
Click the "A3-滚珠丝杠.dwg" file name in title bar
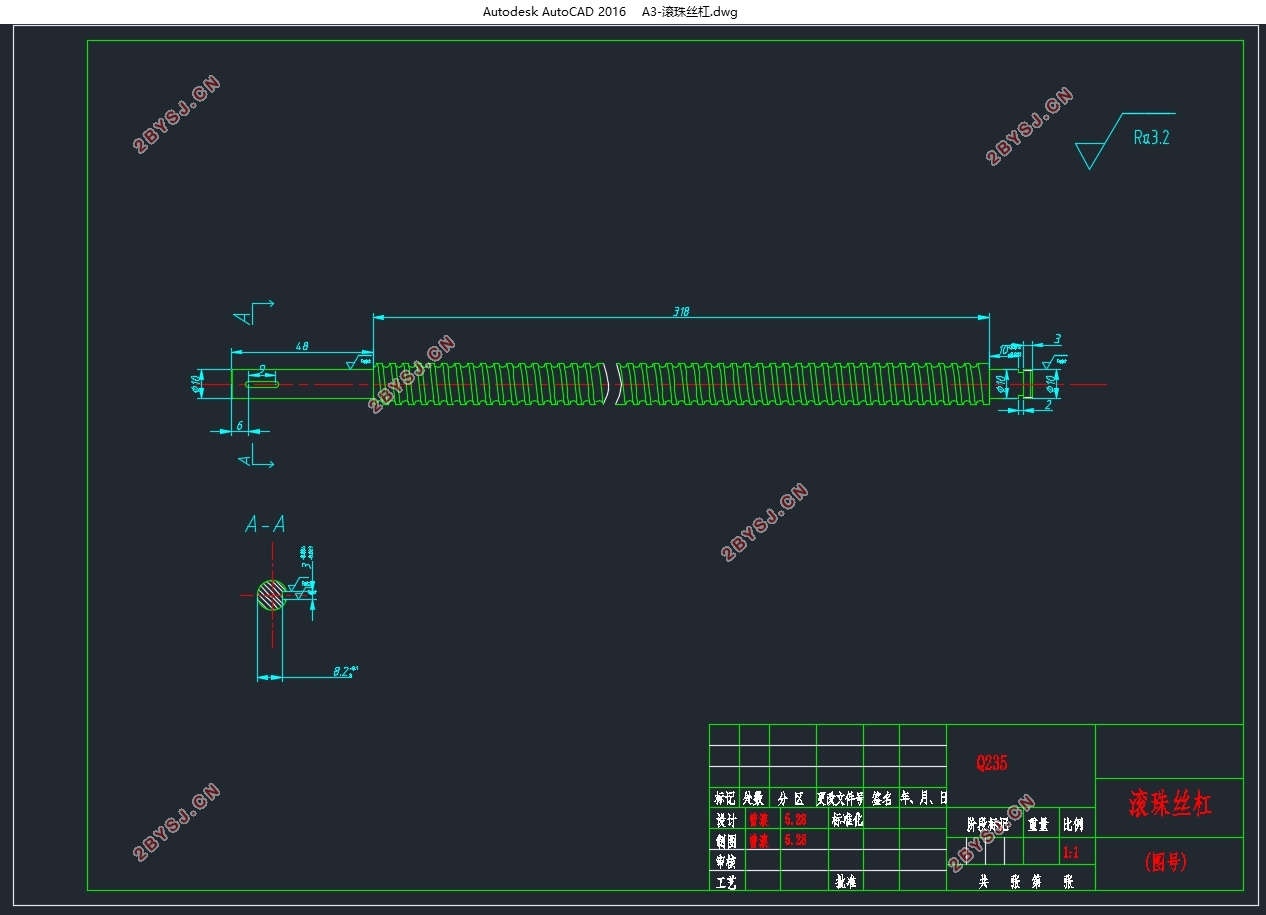690,12
